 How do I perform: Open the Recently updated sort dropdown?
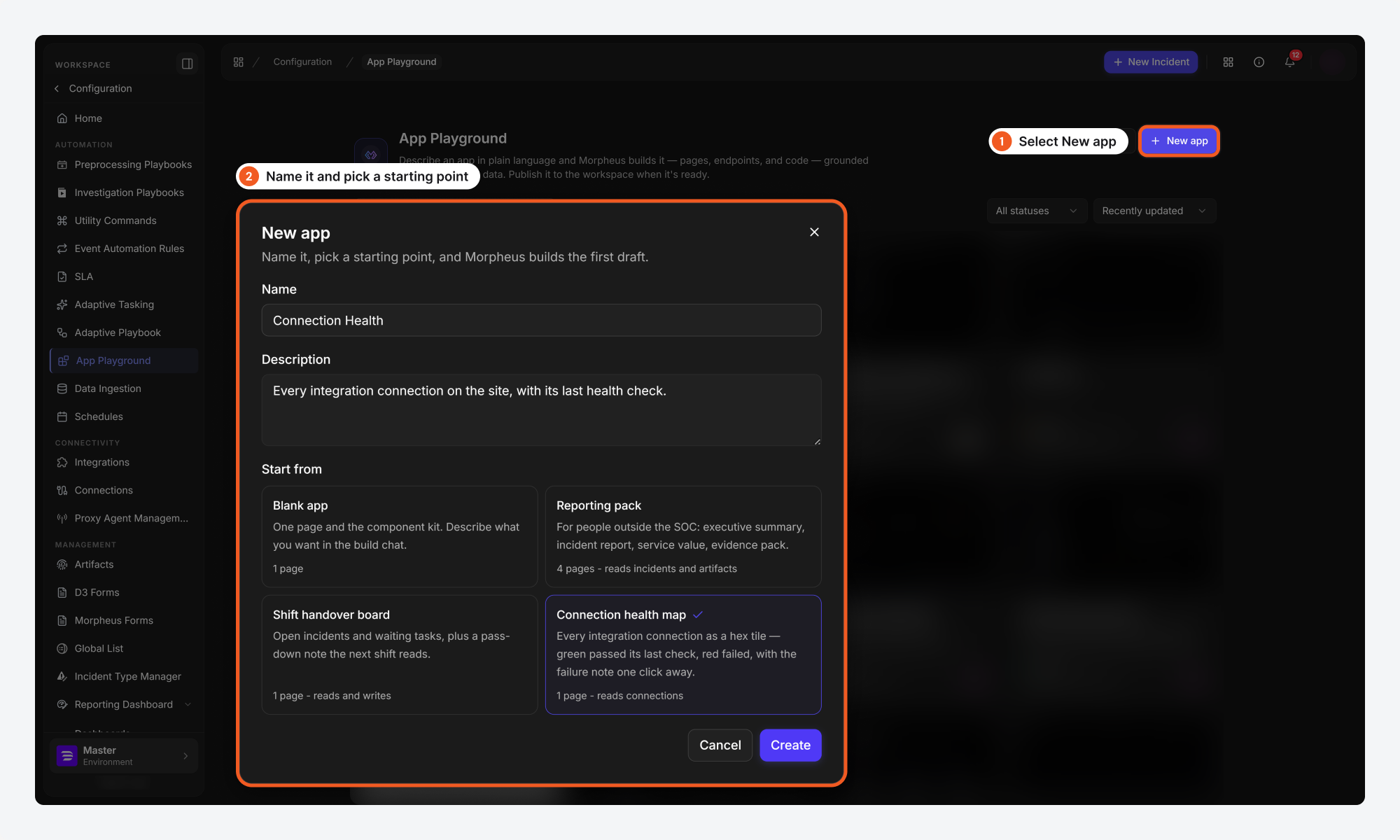1154,211
